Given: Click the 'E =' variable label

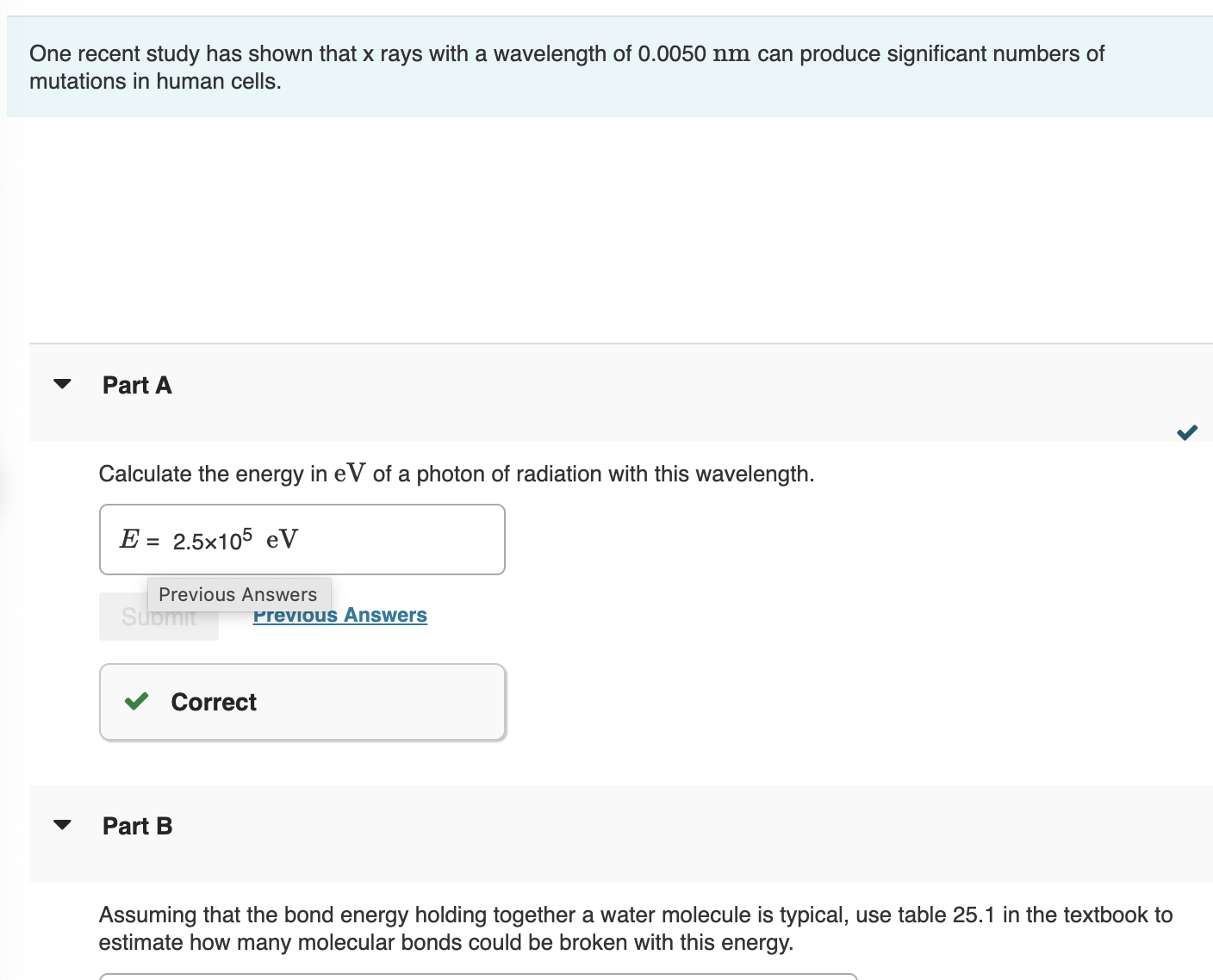Looking at the screenshot, I should coord(139,540).
